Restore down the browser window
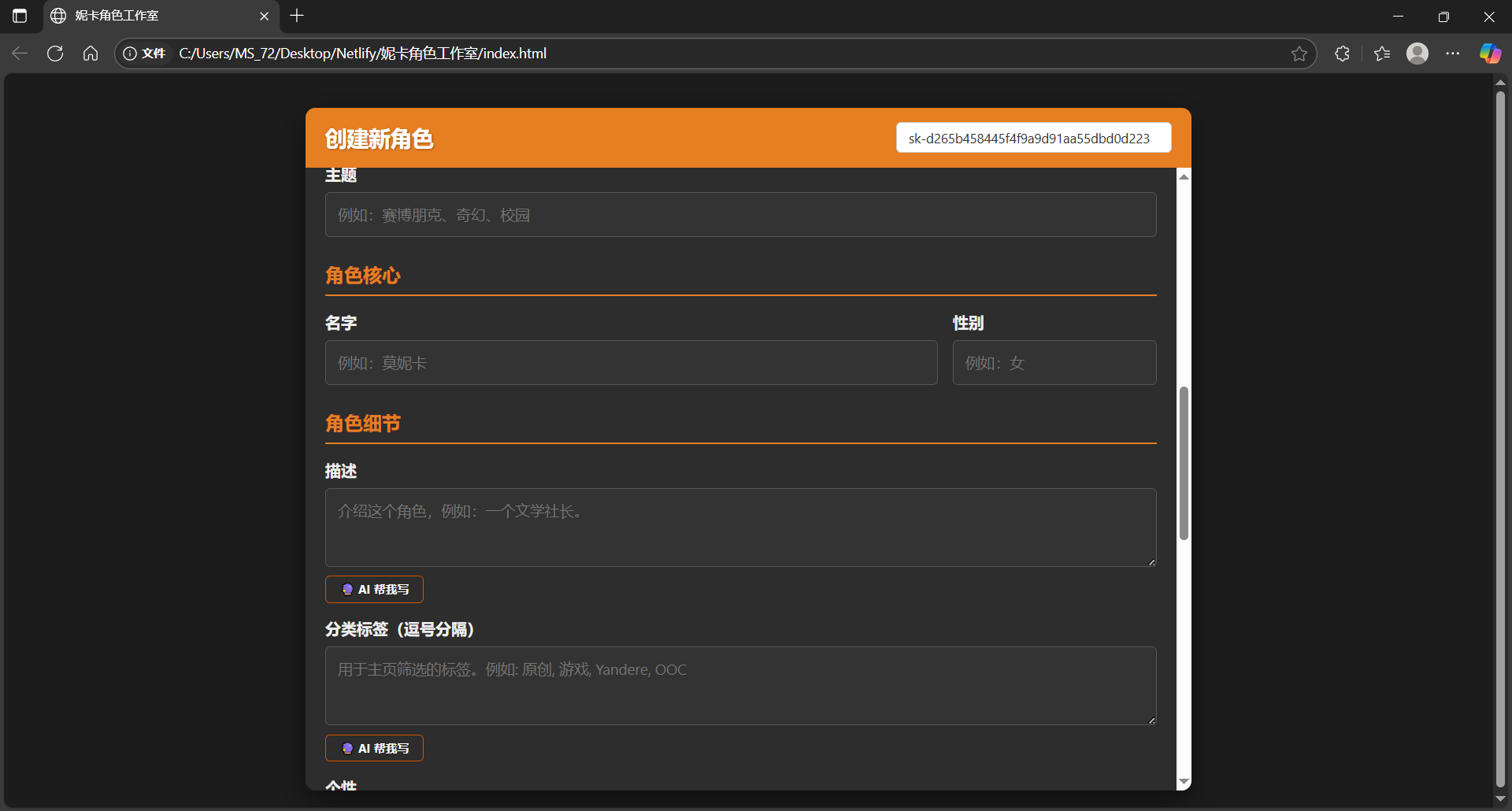Viewport: 1512px width, 811px height. pos(1443,16)
